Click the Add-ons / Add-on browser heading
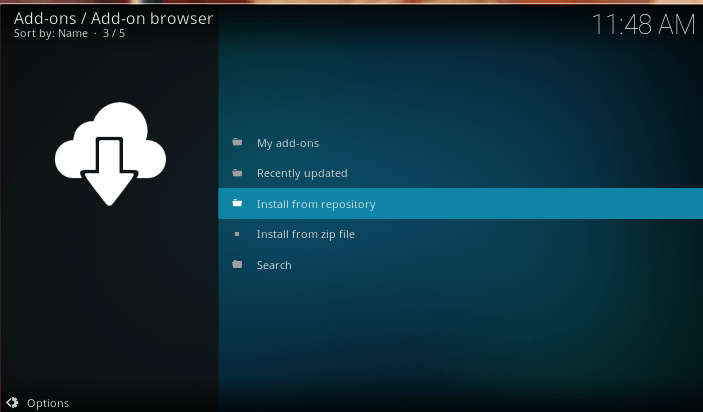Viewport: 703px width, 412px height. tap(113, 18)
